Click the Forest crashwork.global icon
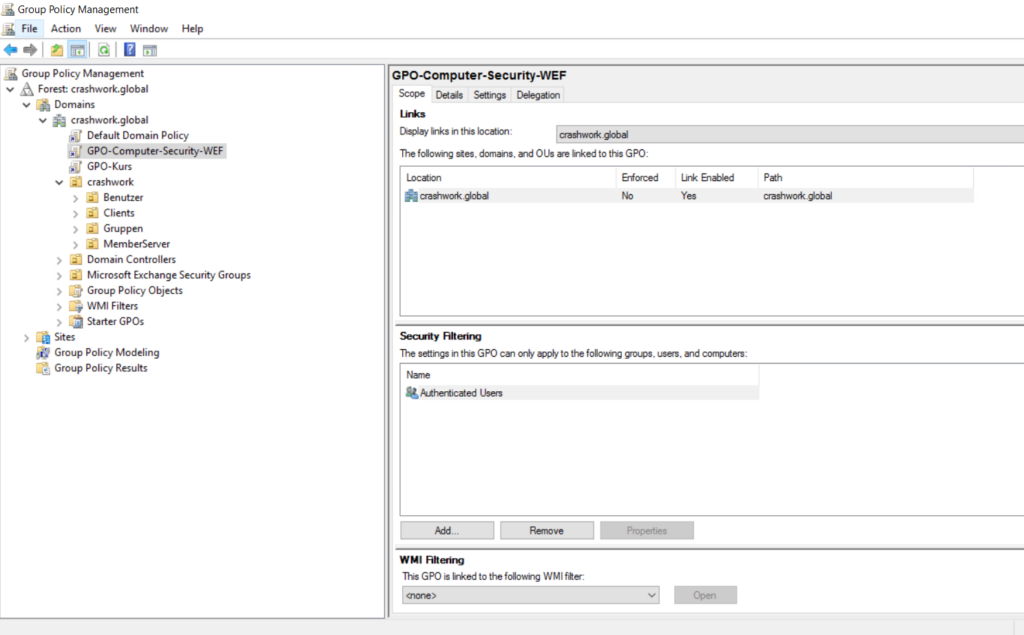This screenshot has height=635, width=1024. pos(27,89)
